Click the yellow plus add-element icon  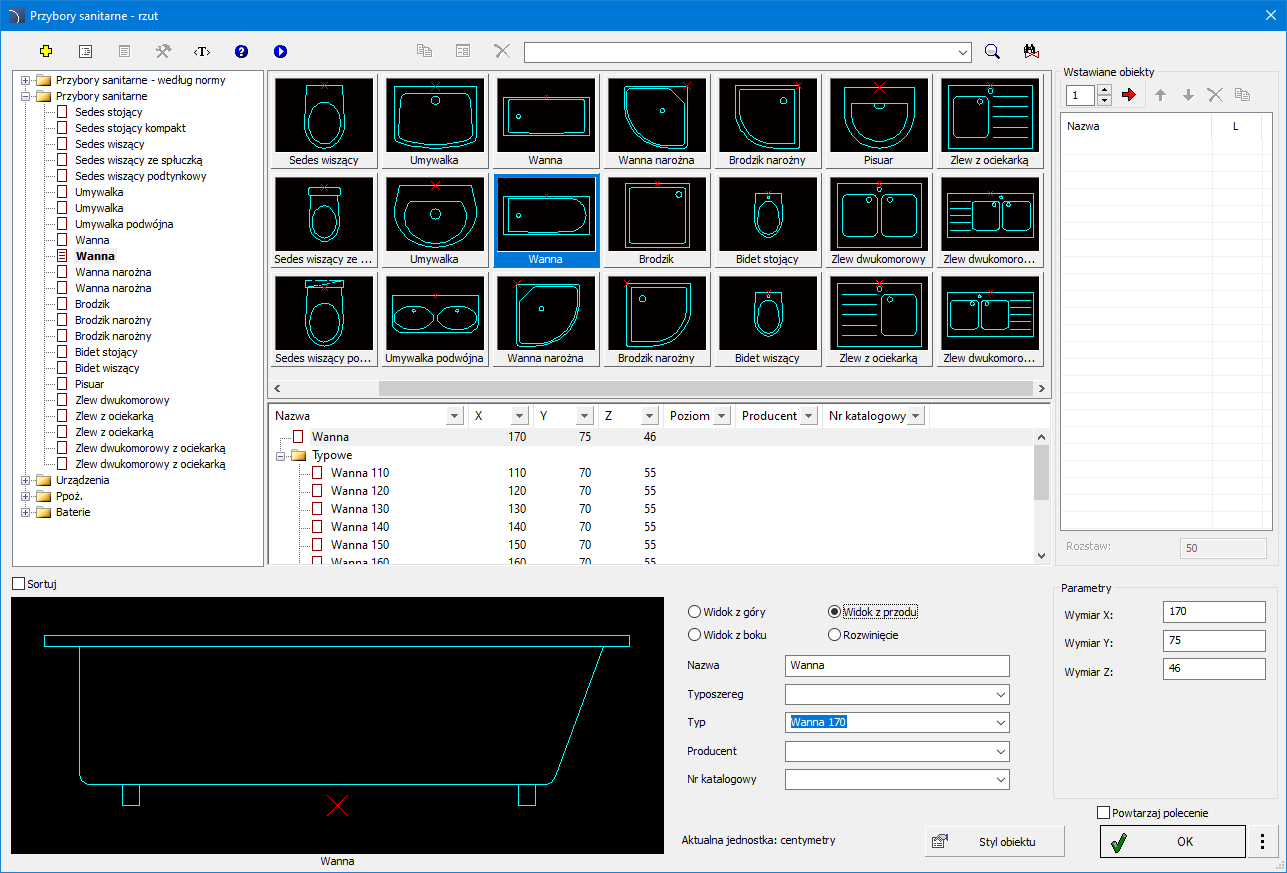click(x=46, y=51)
